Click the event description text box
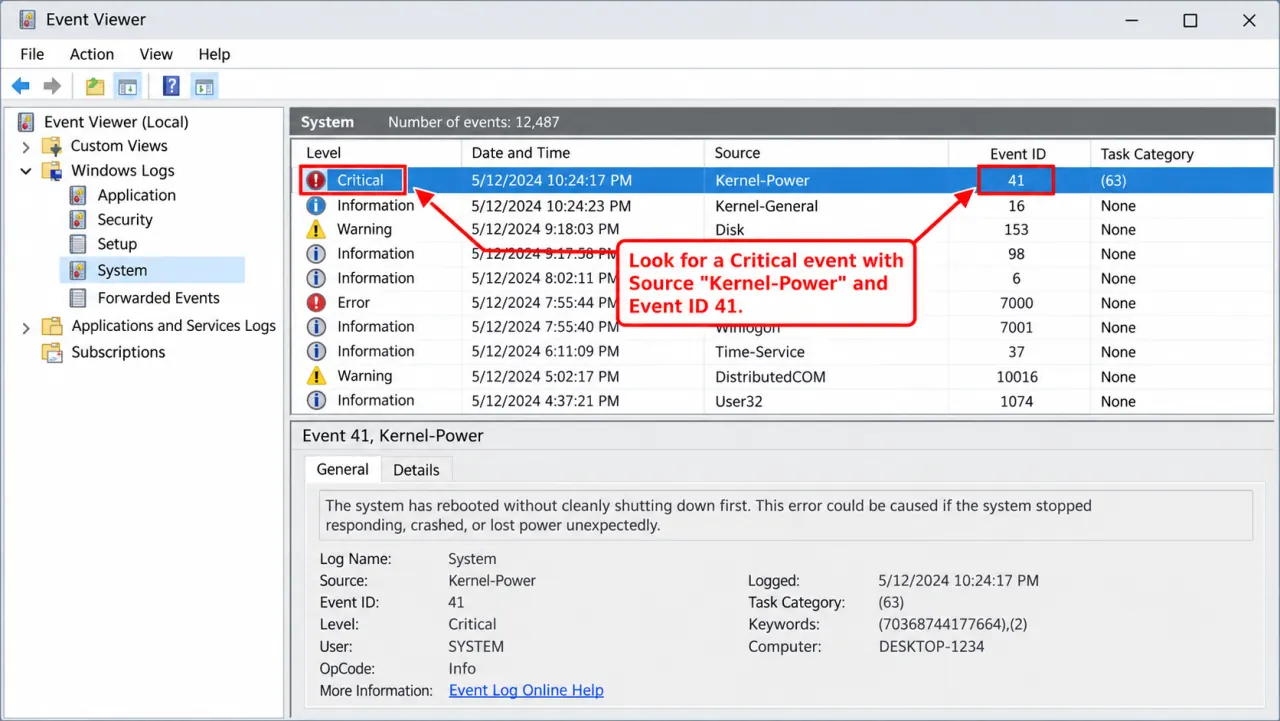Viewport: 1280px width, 721px height. pyautogui.click(x=785, y=515)
